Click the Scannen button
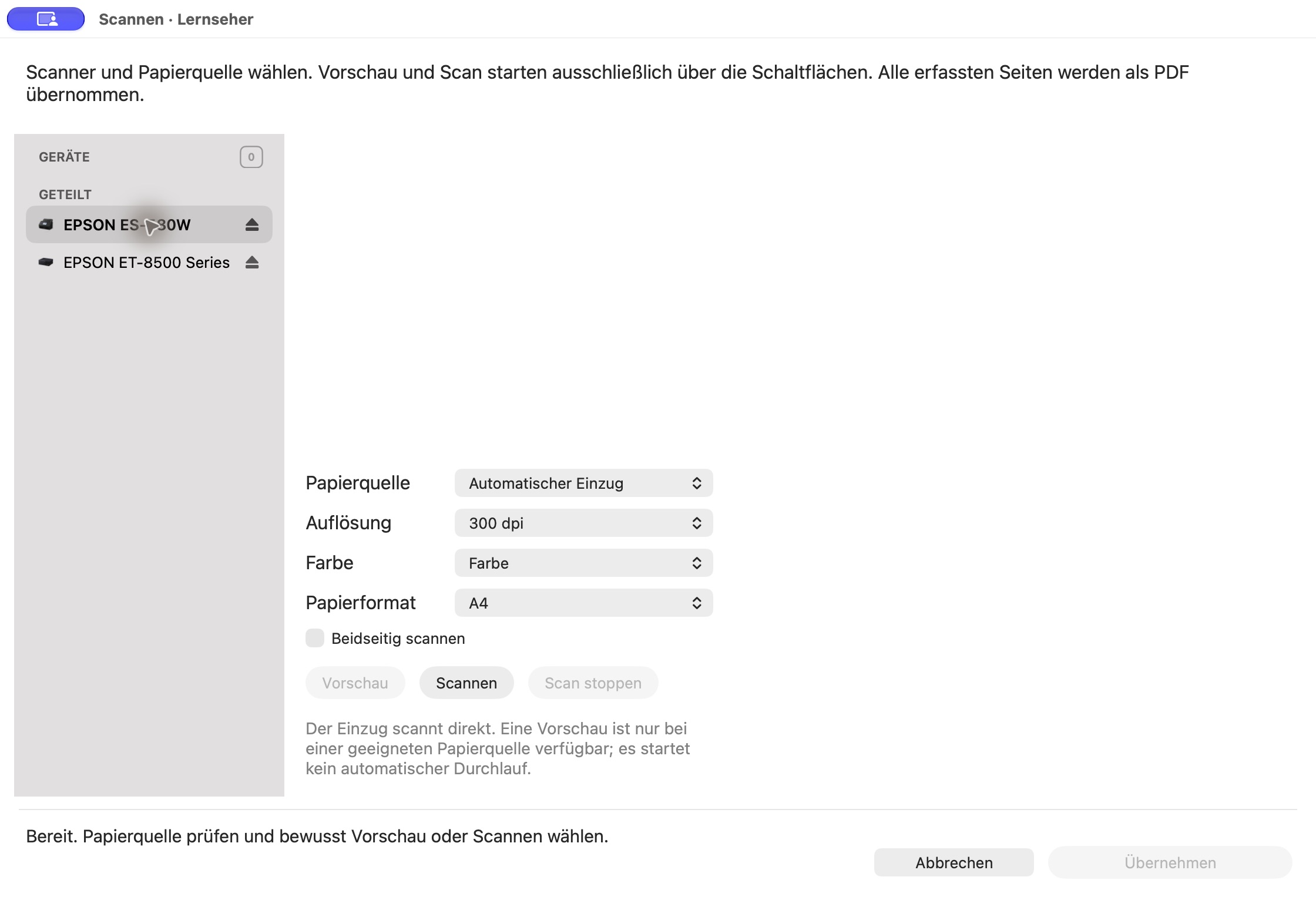This screenshot has height=907, width=1316. click(x=466, y=683)
